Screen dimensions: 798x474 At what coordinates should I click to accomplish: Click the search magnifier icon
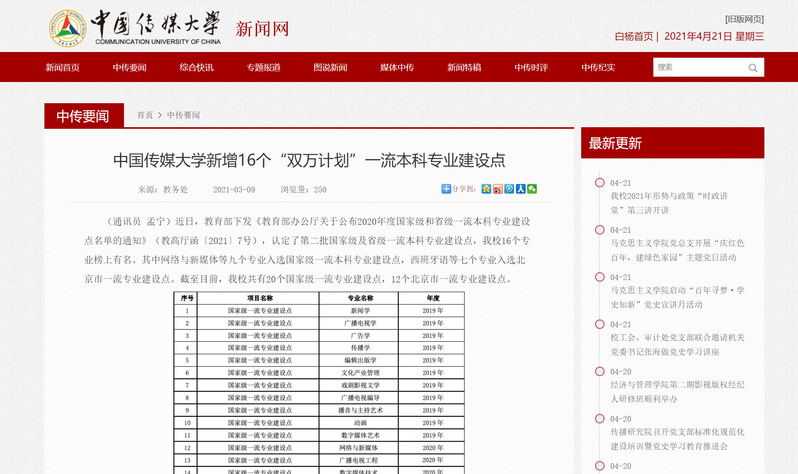pos(753,67)
